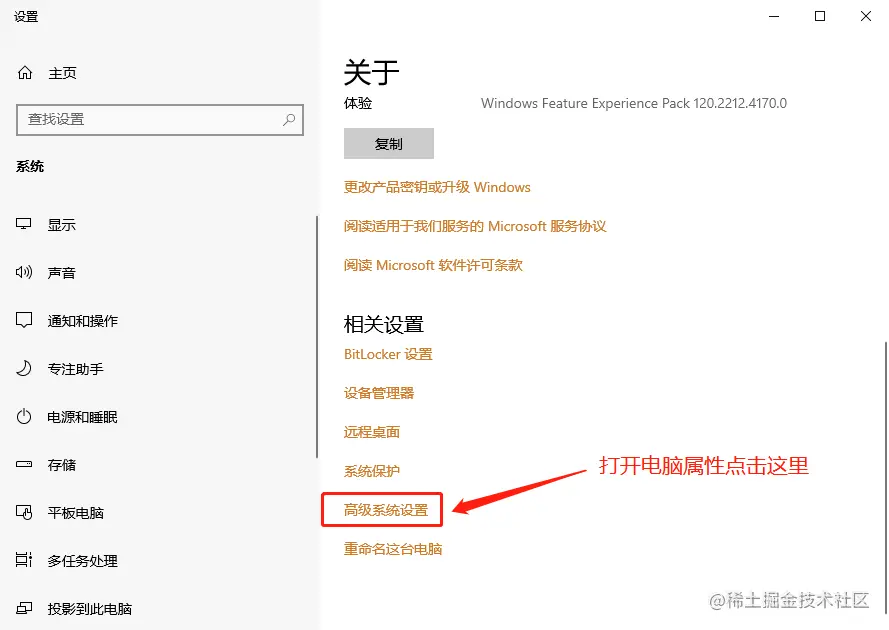Open the Microsoft 服务协议 link
889x630 pixels.
(475, 226)
